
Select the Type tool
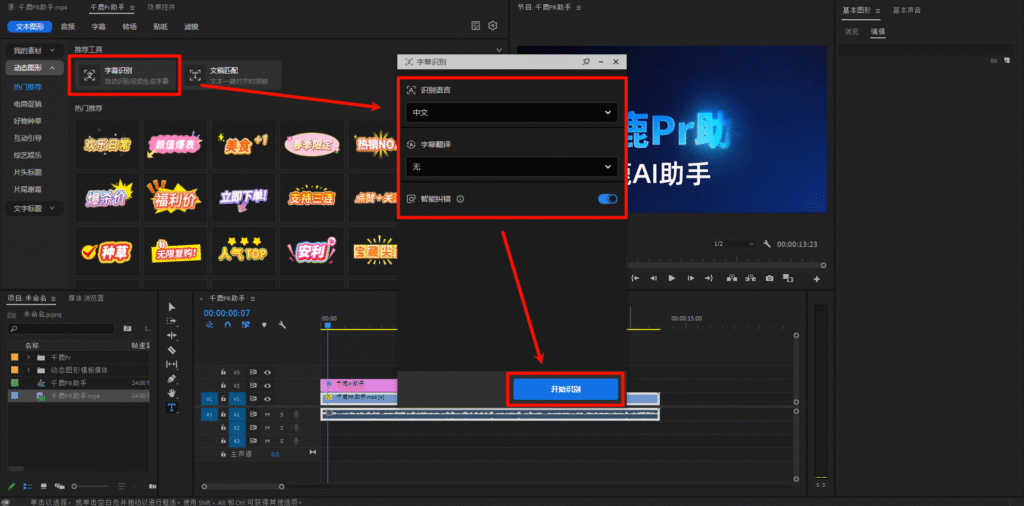point(172,407)
